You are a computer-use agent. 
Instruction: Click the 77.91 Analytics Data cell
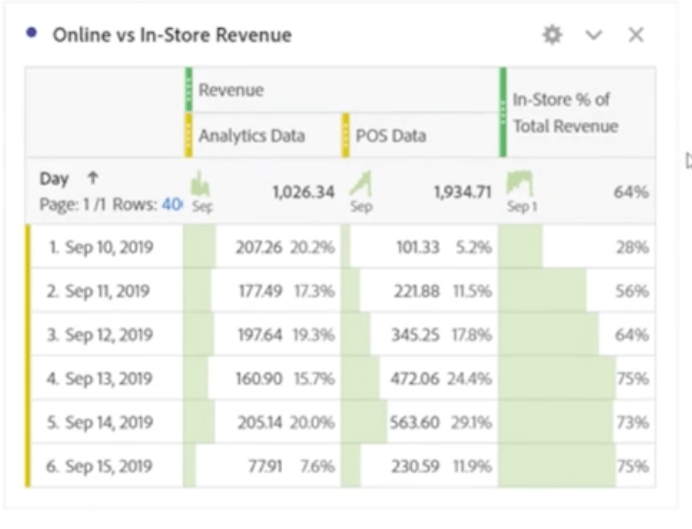pyautogui.click(x=265, y=466)
